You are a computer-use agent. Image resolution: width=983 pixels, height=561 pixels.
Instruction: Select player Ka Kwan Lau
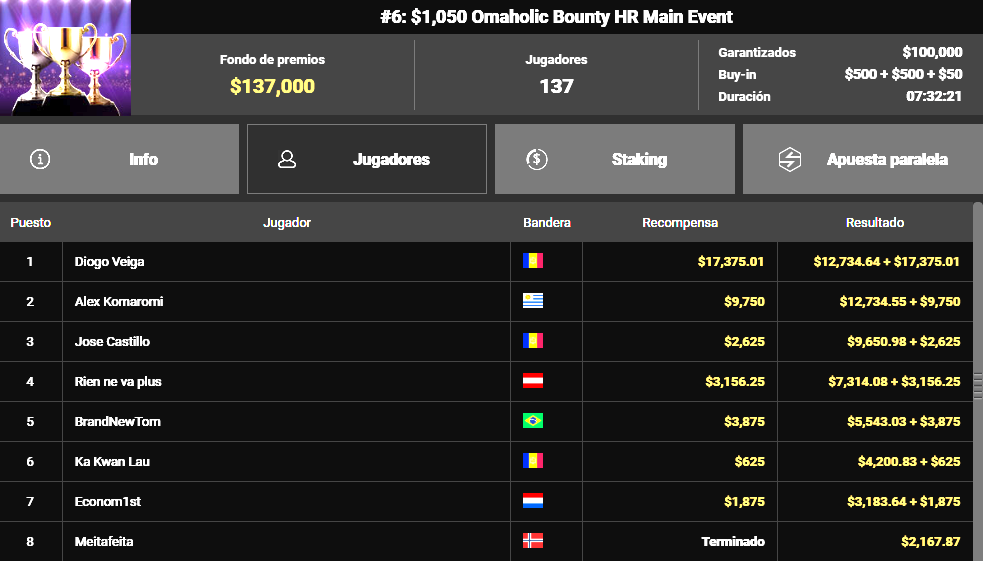(x=112, y=461)
